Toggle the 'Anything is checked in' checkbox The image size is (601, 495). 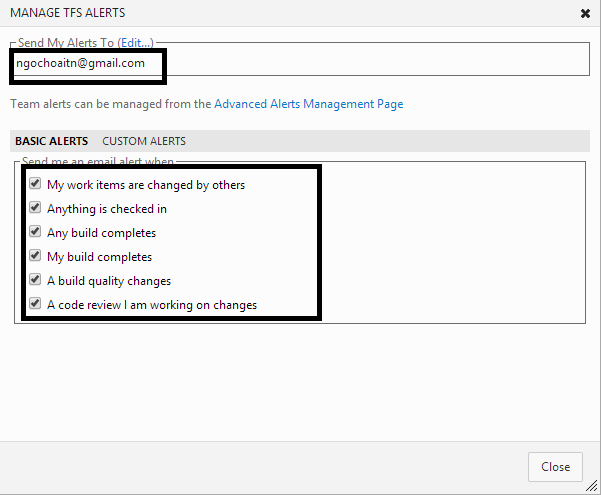[x=35, y=208]
